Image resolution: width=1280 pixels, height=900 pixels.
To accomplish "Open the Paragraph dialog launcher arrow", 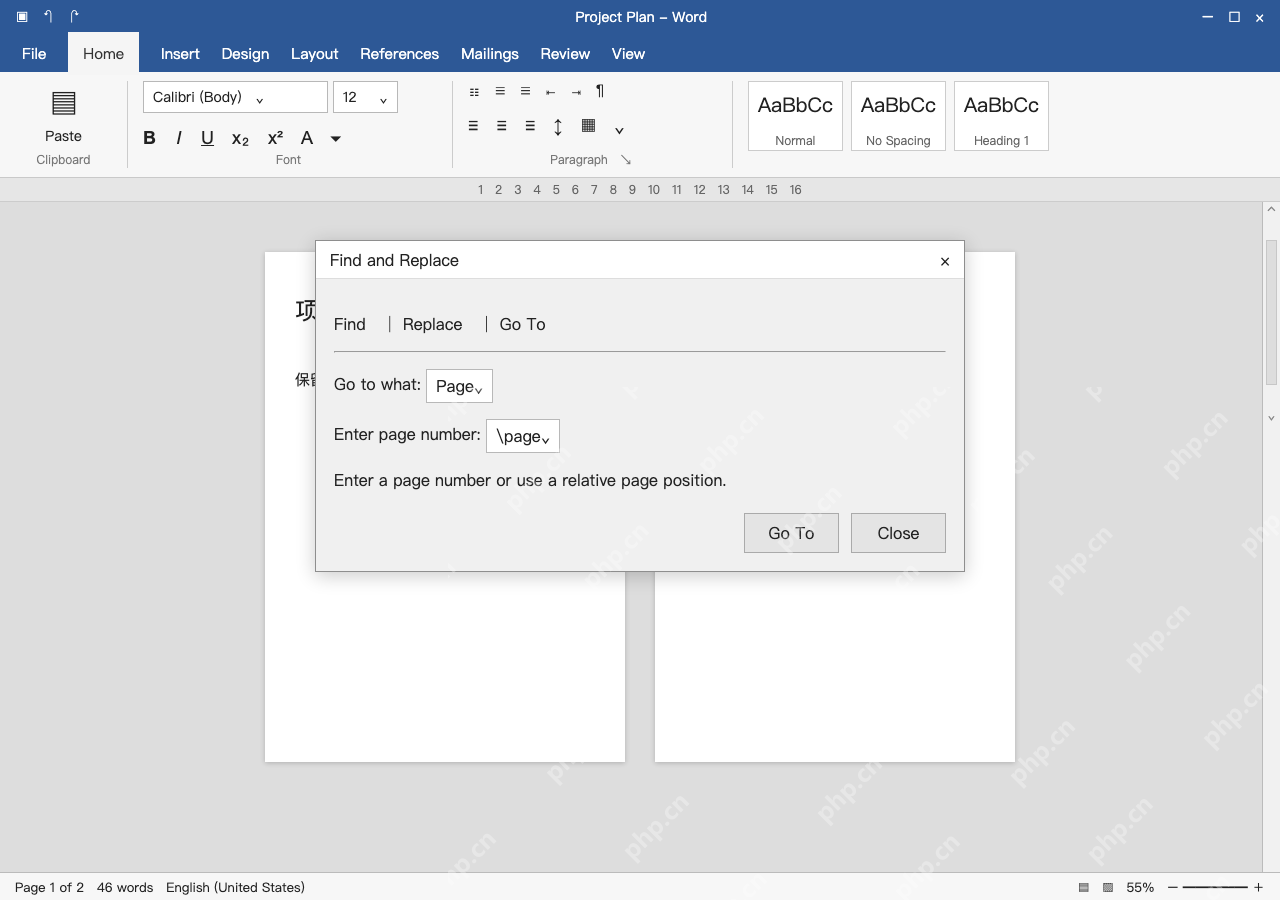I will 626,160.
